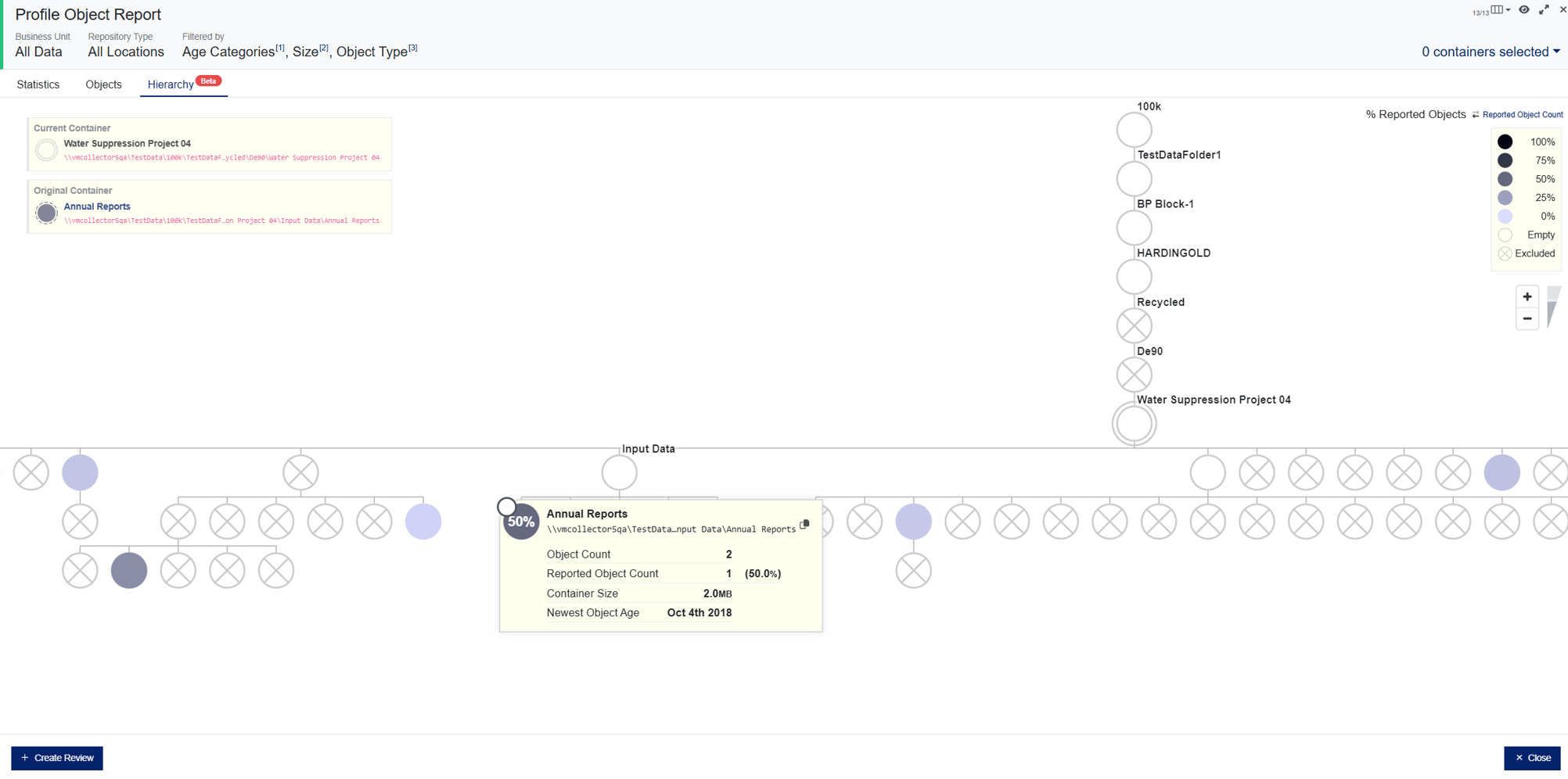The height and width of the screenshot is (779, 1568).
Task: Click the Reported Object Count sort icon
Action: click(1476, 114)
